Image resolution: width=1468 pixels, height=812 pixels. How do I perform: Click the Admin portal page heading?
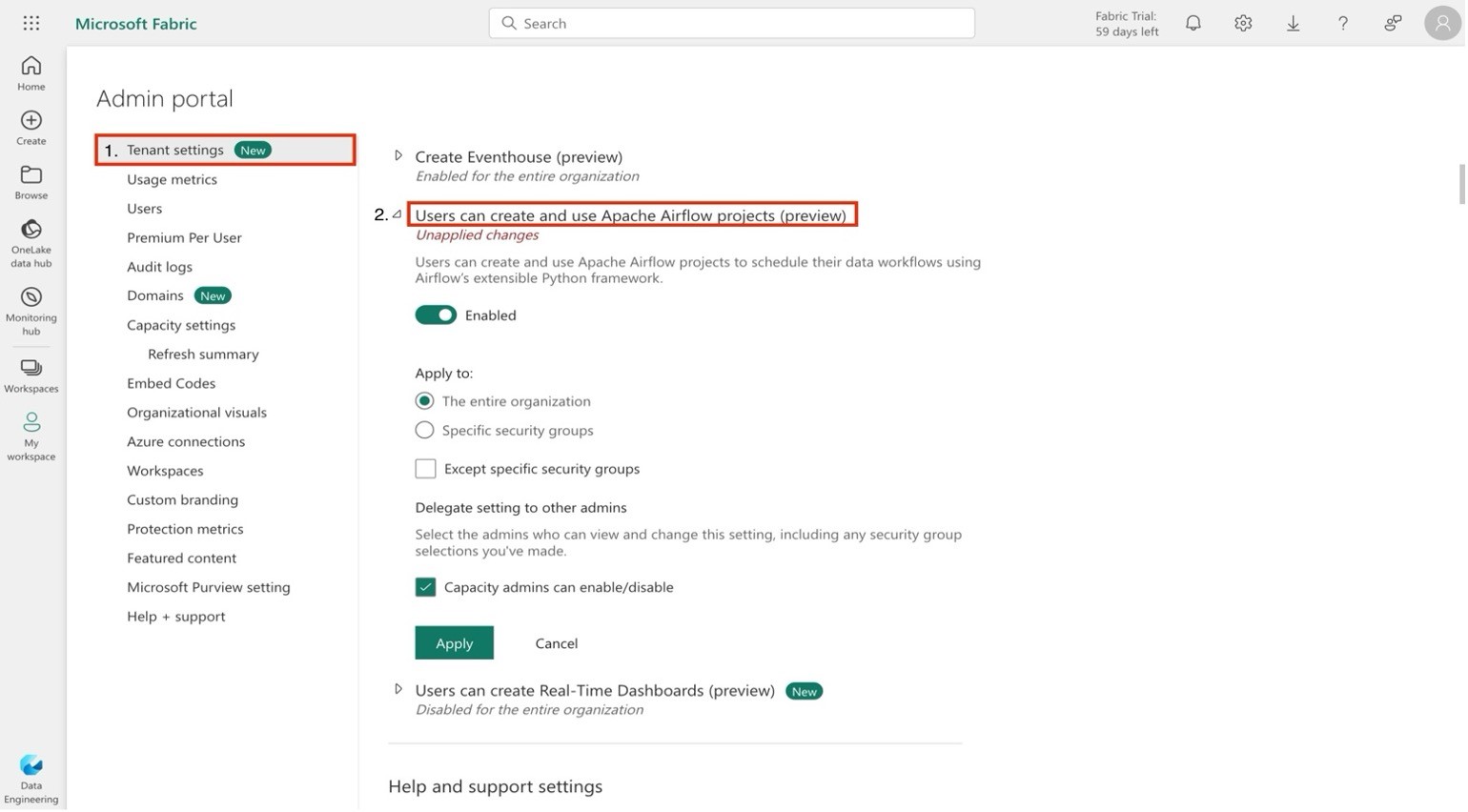[165, 98]
